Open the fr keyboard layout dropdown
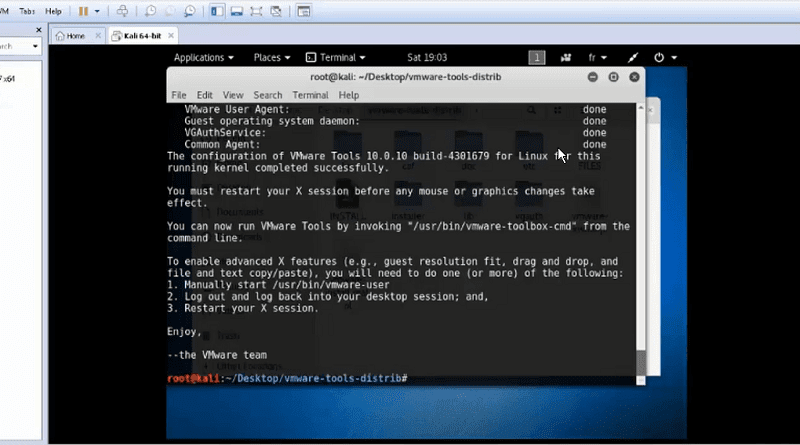 597,58
